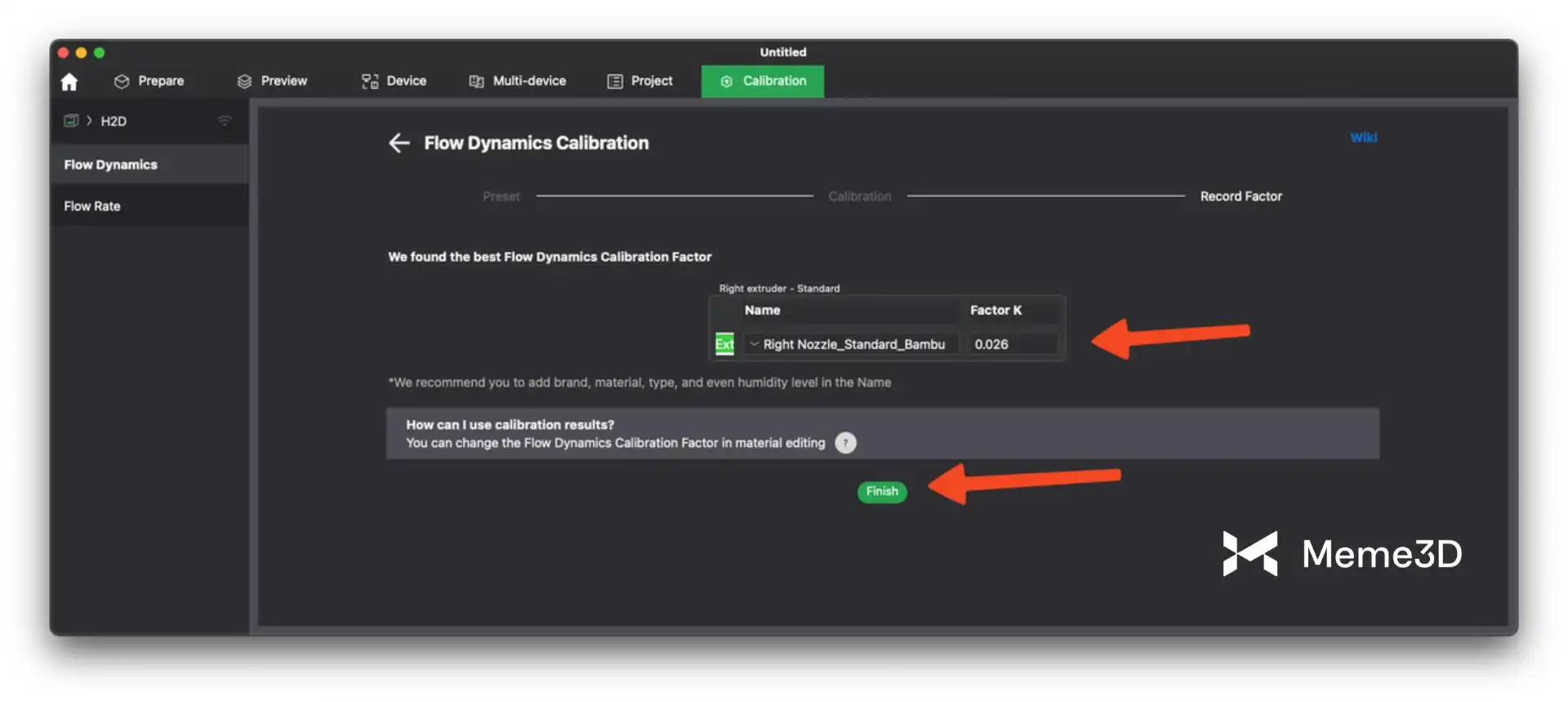The height and width of the screenshot is (702, 1568).
Task: Go to the Multi-device tab
Action: [518, 81]
